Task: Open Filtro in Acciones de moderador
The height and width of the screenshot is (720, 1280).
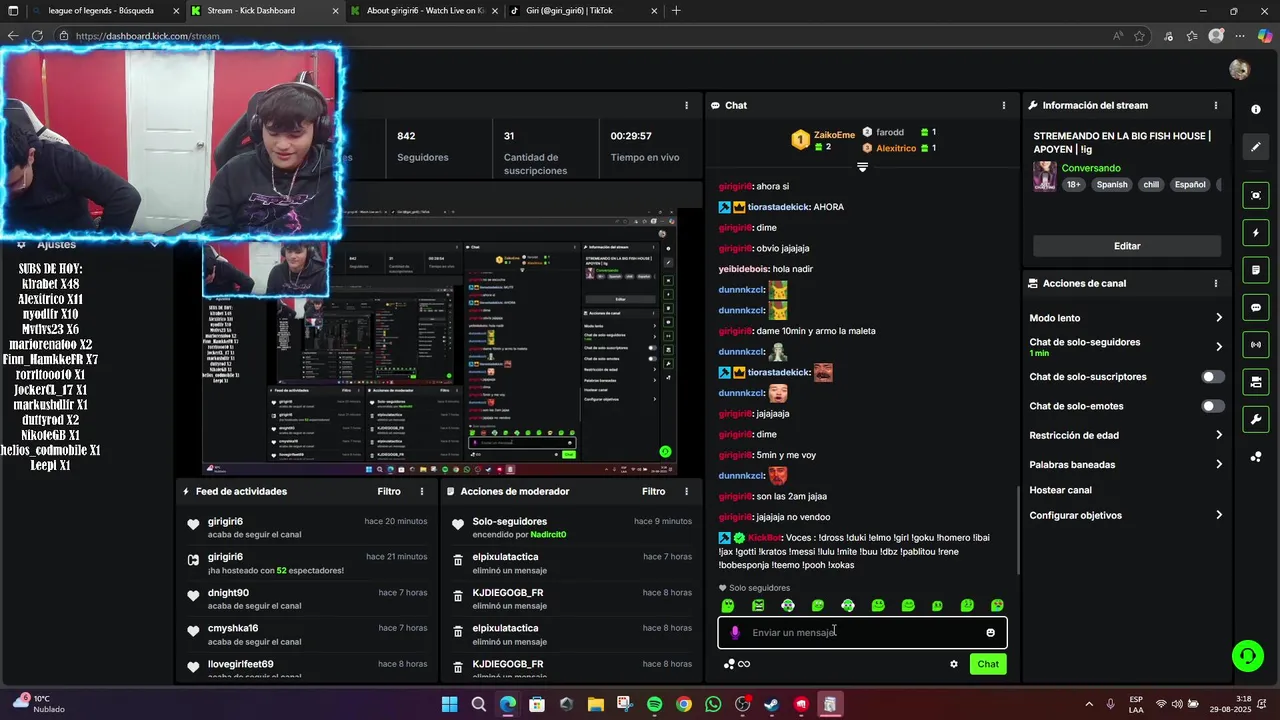Action: tap(653, 491)
